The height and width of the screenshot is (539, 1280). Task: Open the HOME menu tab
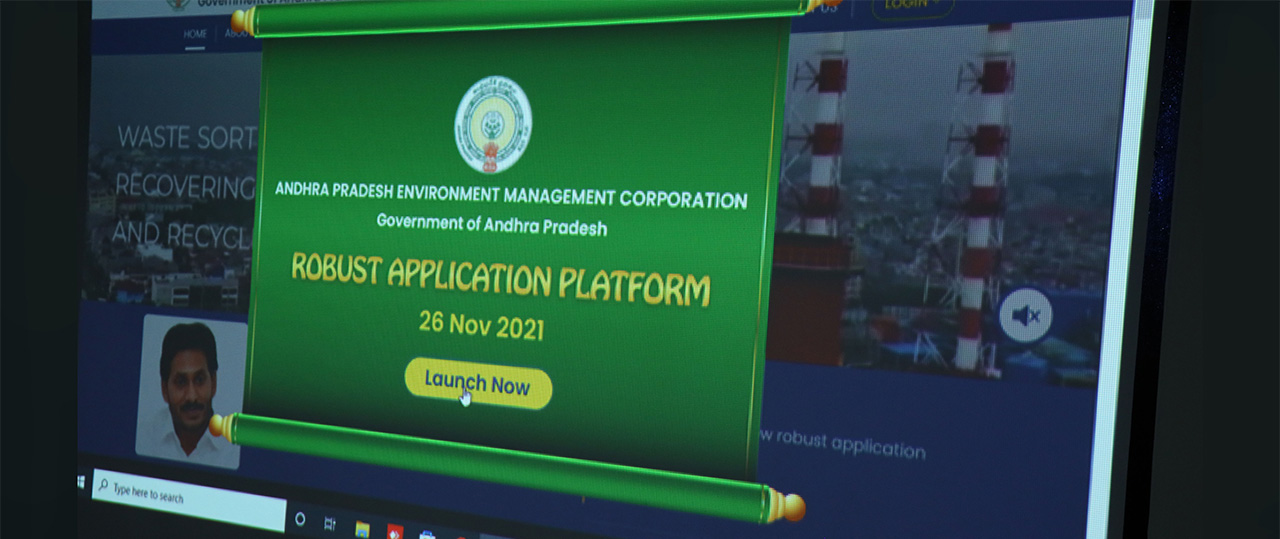coord(195,34)
